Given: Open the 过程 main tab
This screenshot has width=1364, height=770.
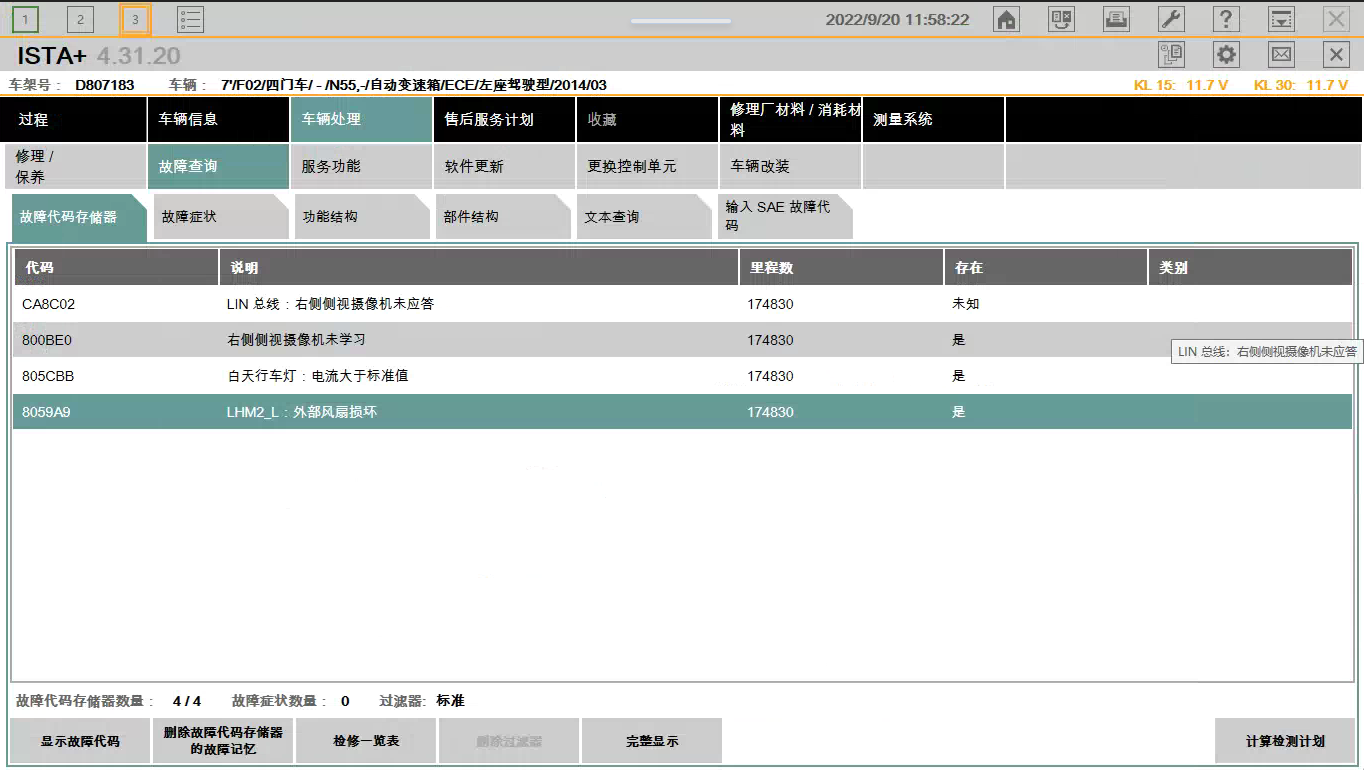Looking at the screenshot, I should [x=73, y=119].
